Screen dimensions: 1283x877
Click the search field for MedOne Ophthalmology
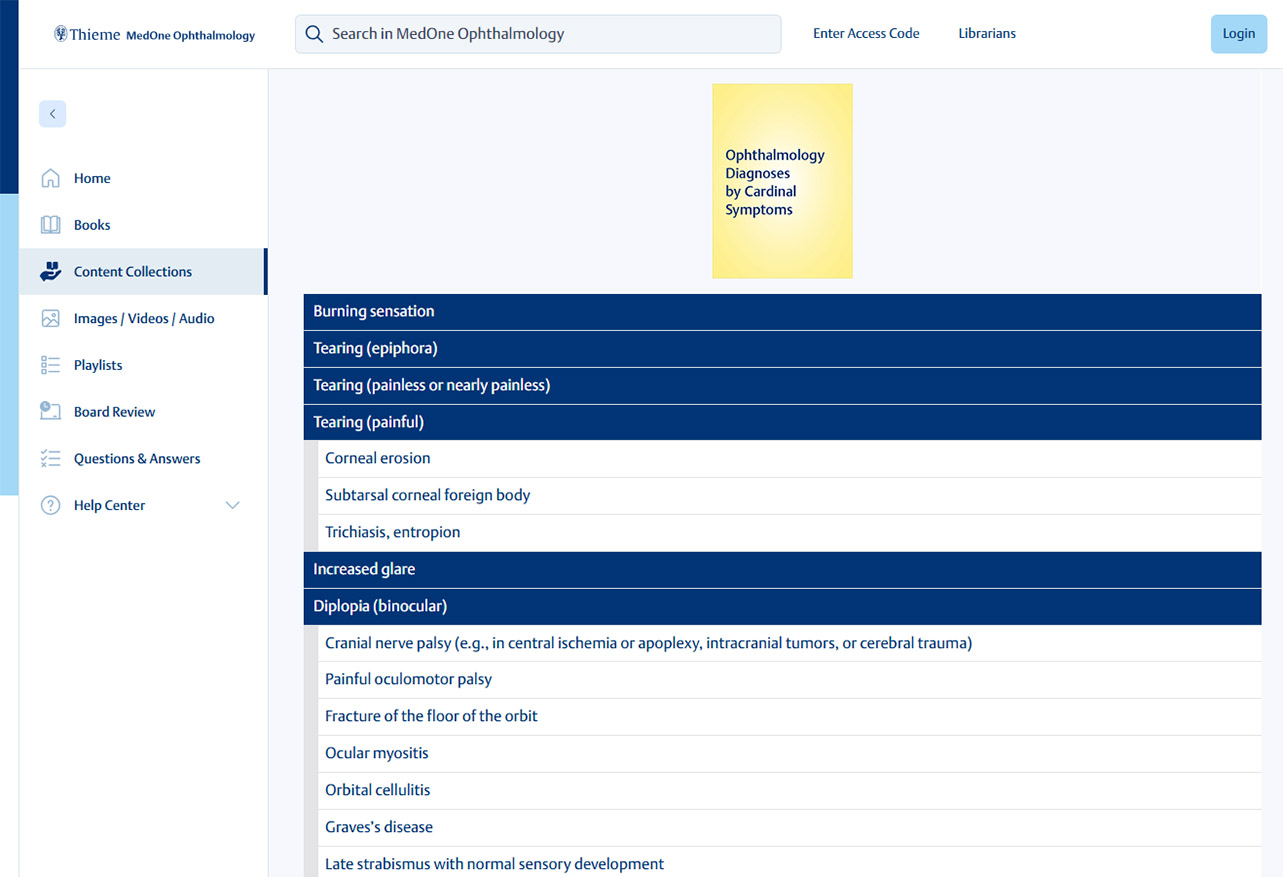[537, 33]
